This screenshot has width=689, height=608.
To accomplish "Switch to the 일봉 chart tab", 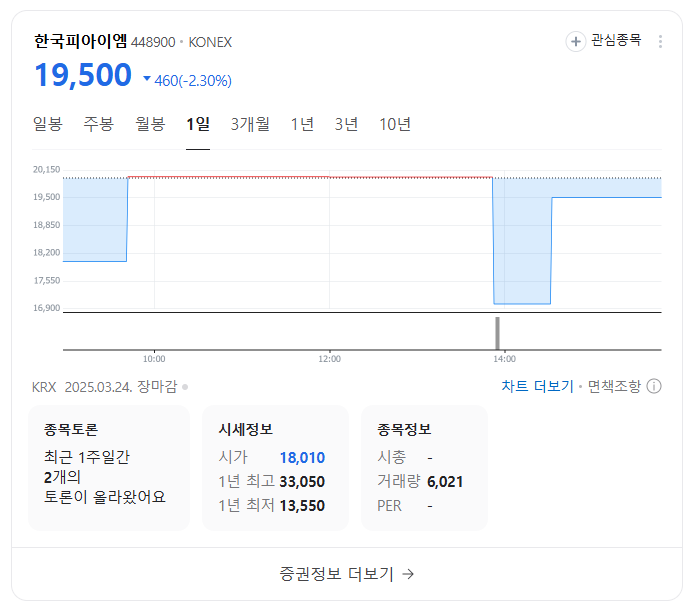I will coord(47,124).
